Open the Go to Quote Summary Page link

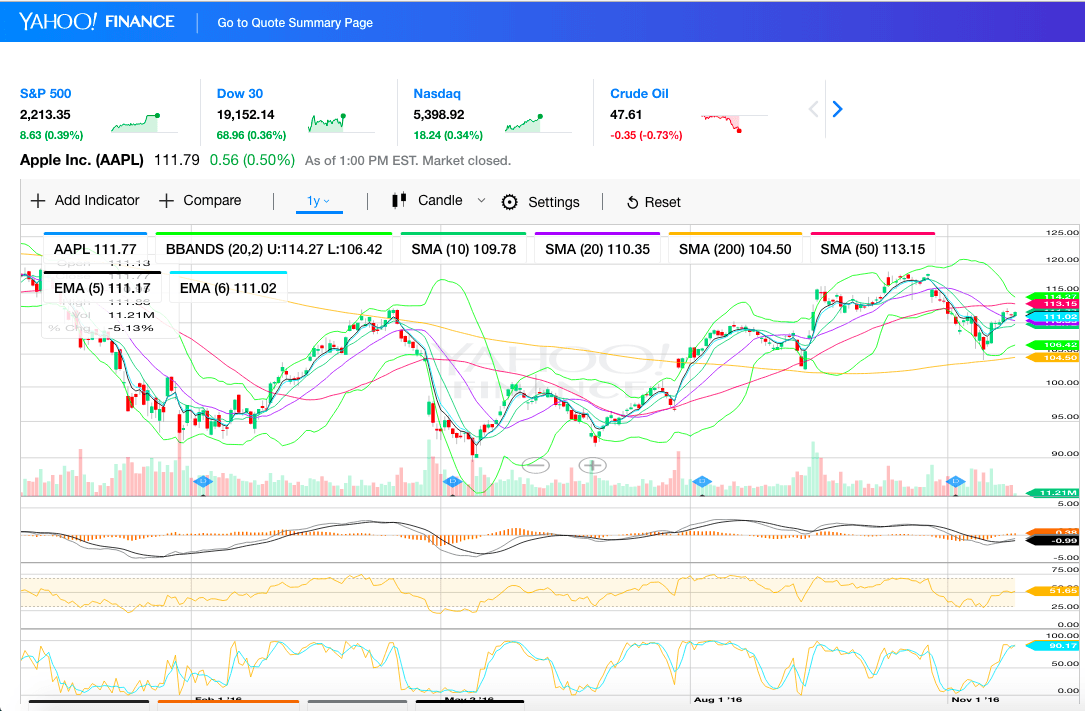coord(295,23)
